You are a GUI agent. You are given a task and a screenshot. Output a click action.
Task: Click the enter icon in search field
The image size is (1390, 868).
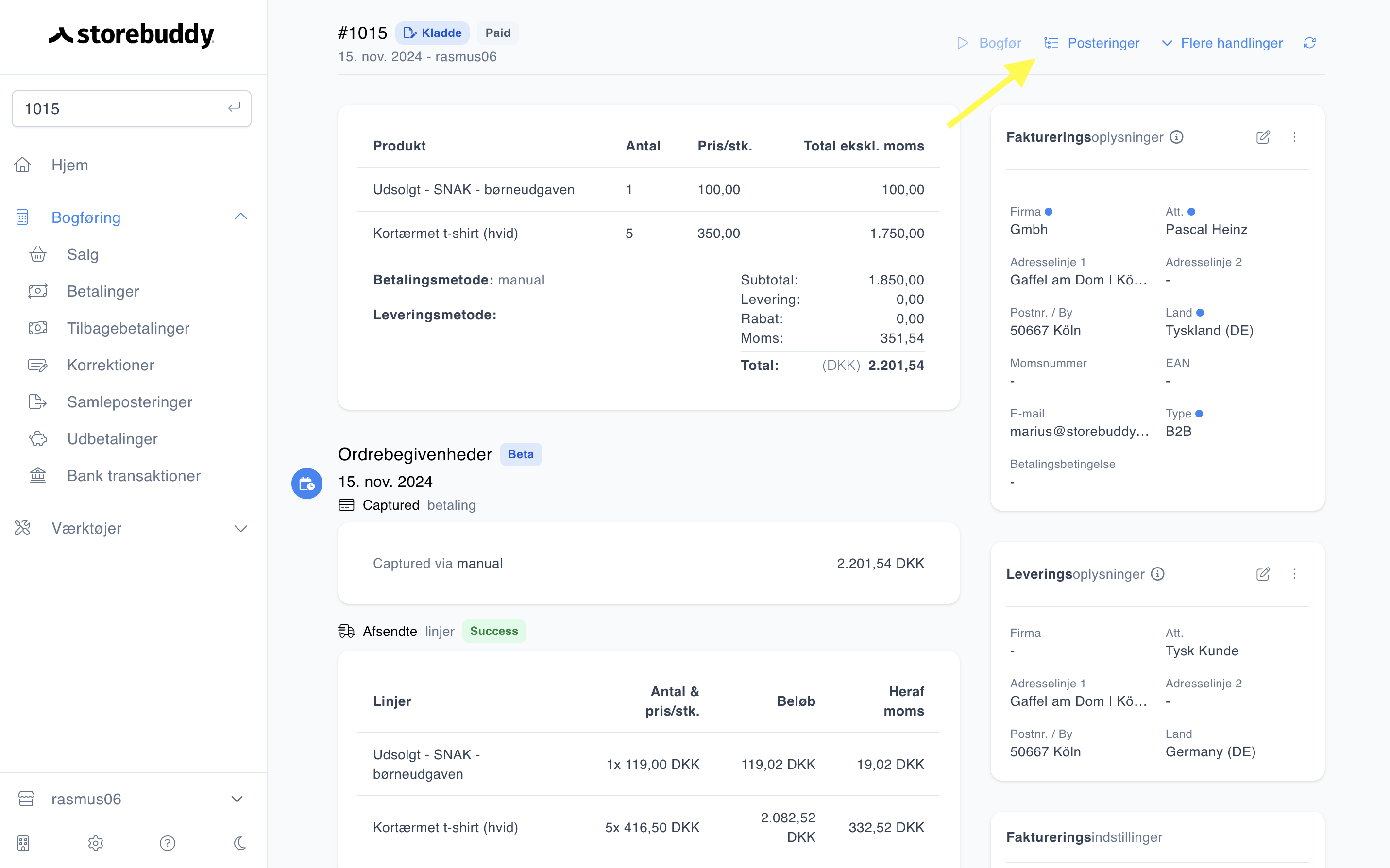pyautogui.click(x=234, y=108)
